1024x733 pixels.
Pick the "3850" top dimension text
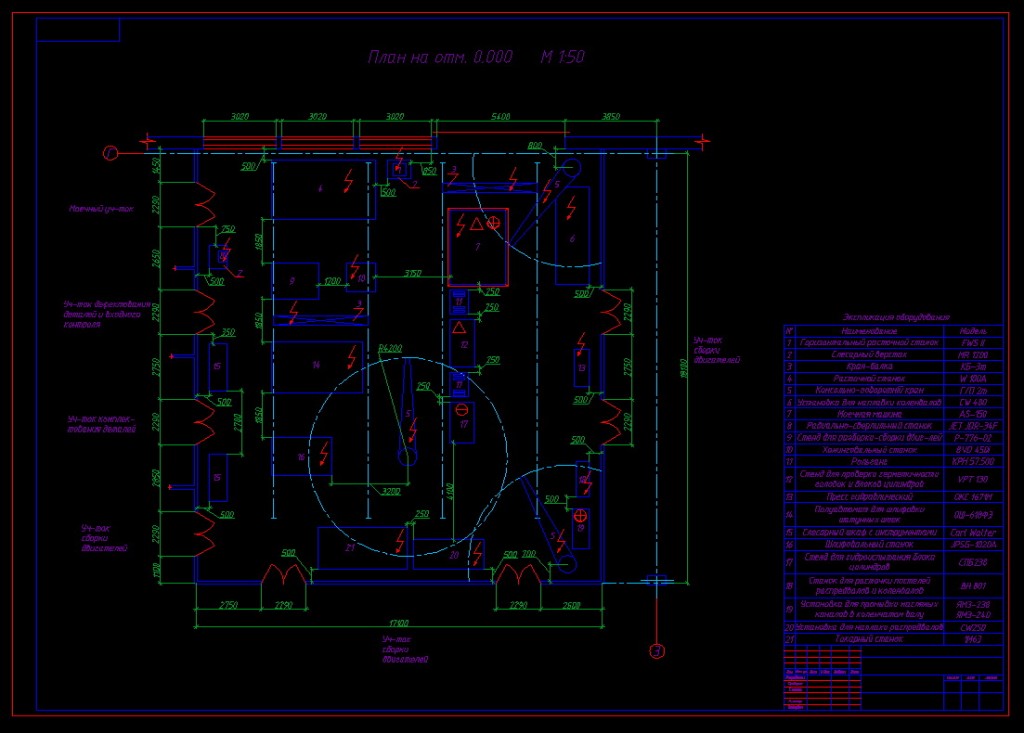click(611, 116)
